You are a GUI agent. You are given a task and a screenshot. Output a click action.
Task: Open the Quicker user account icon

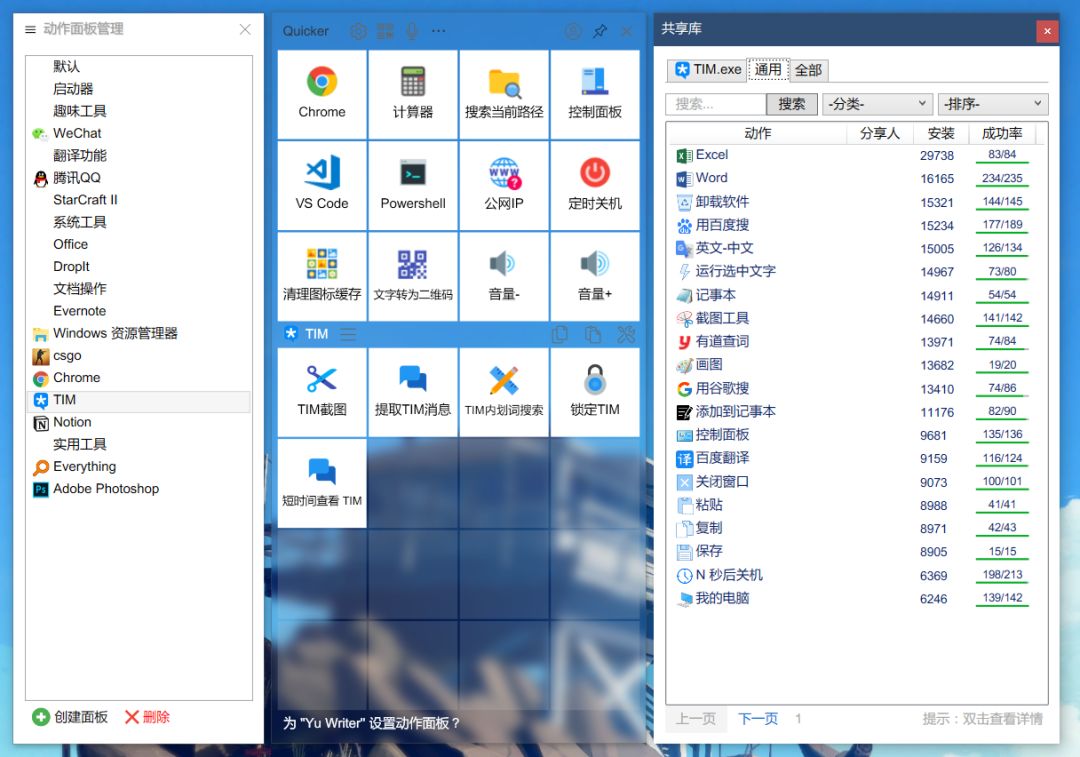572,31
